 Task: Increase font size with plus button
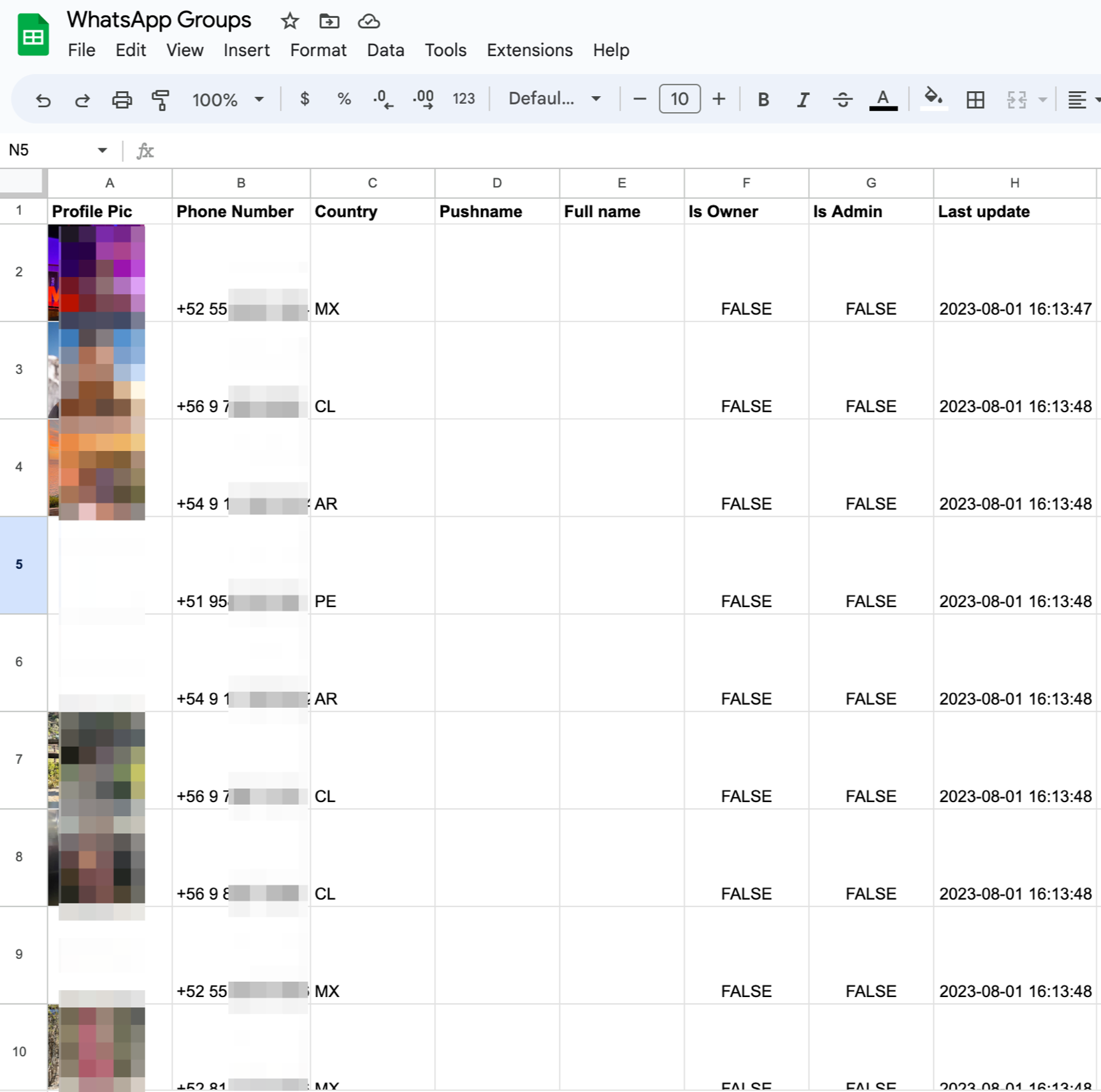click(719, 99)
